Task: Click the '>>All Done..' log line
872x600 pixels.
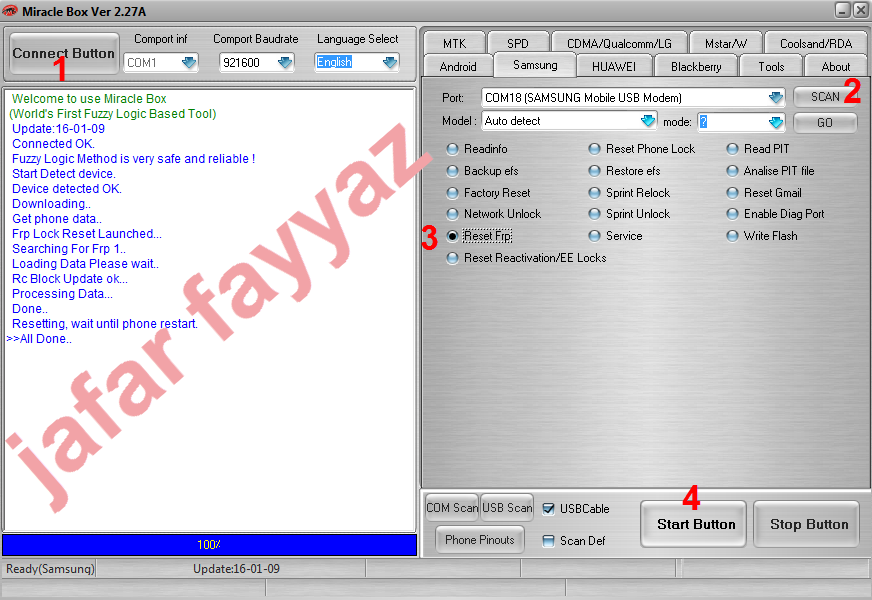Action: click(39, 339)
